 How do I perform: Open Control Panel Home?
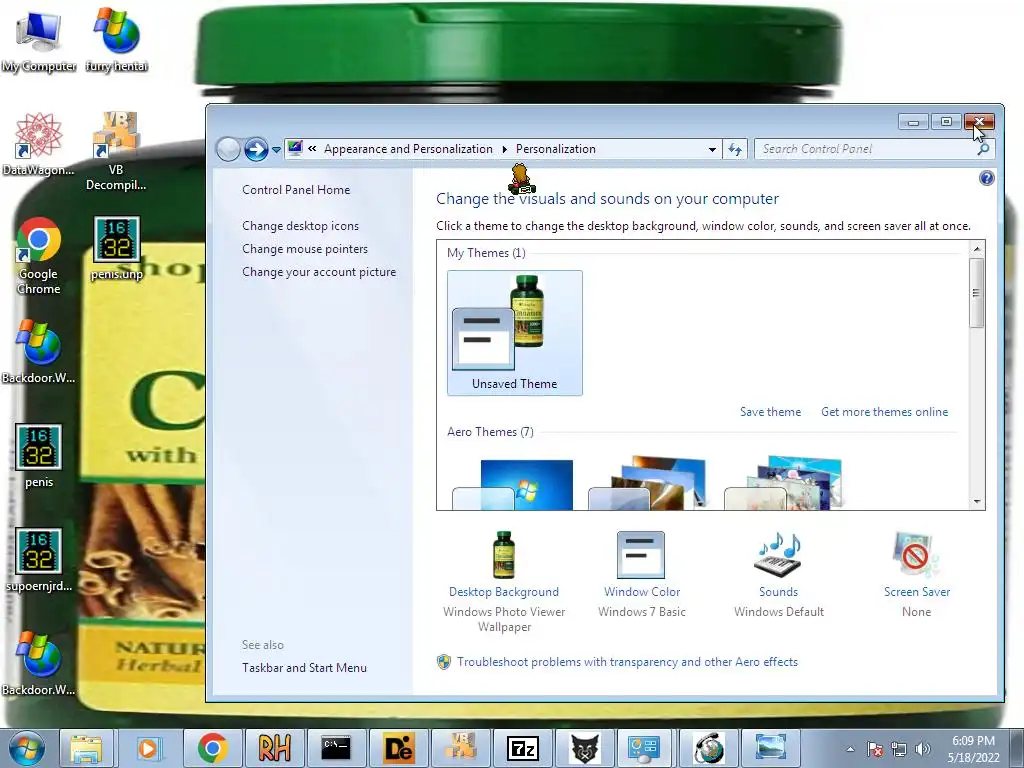[x=296, y=190]
